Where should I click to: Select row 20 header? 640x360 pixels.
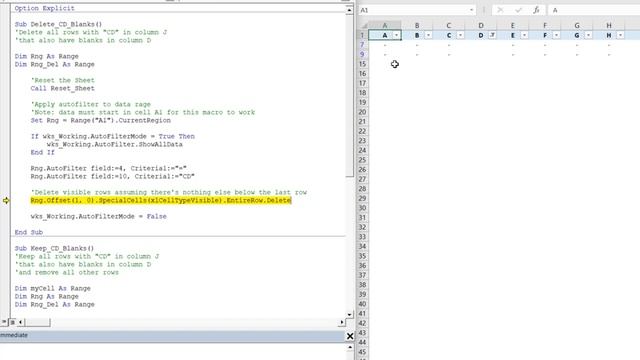coord(362,112)
